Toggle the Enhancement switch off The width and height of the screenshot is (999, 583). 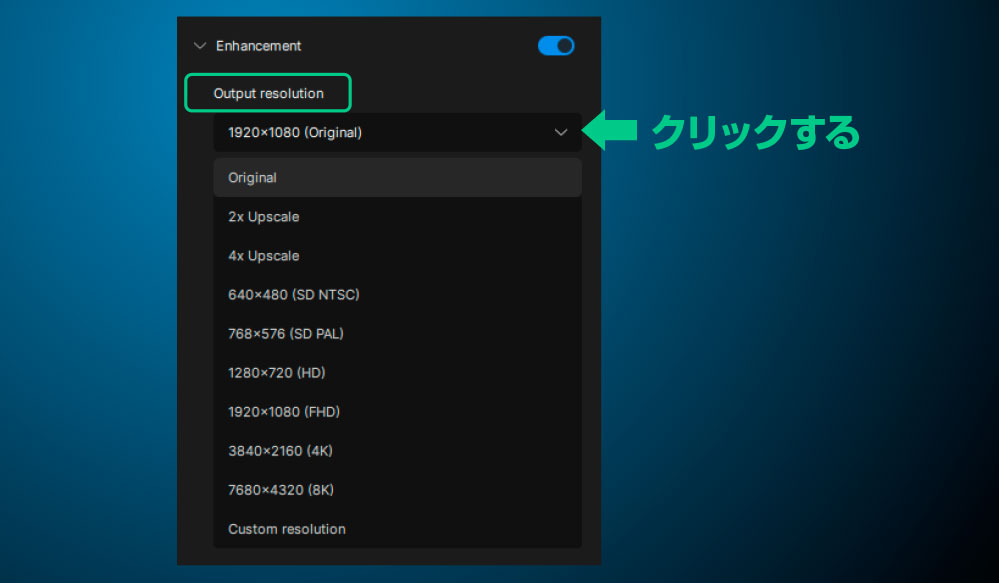click(x=556, y=46)
